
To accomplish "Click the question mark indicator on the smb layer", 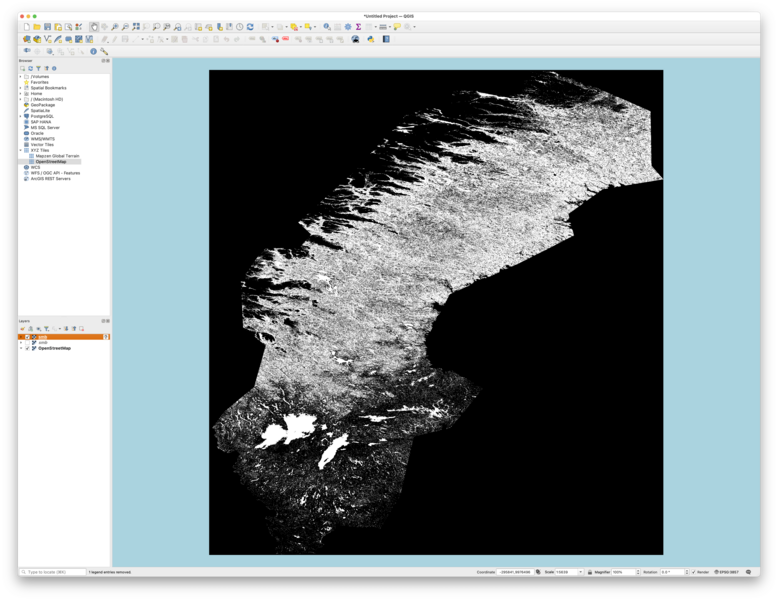I will (x=106, y=337).
